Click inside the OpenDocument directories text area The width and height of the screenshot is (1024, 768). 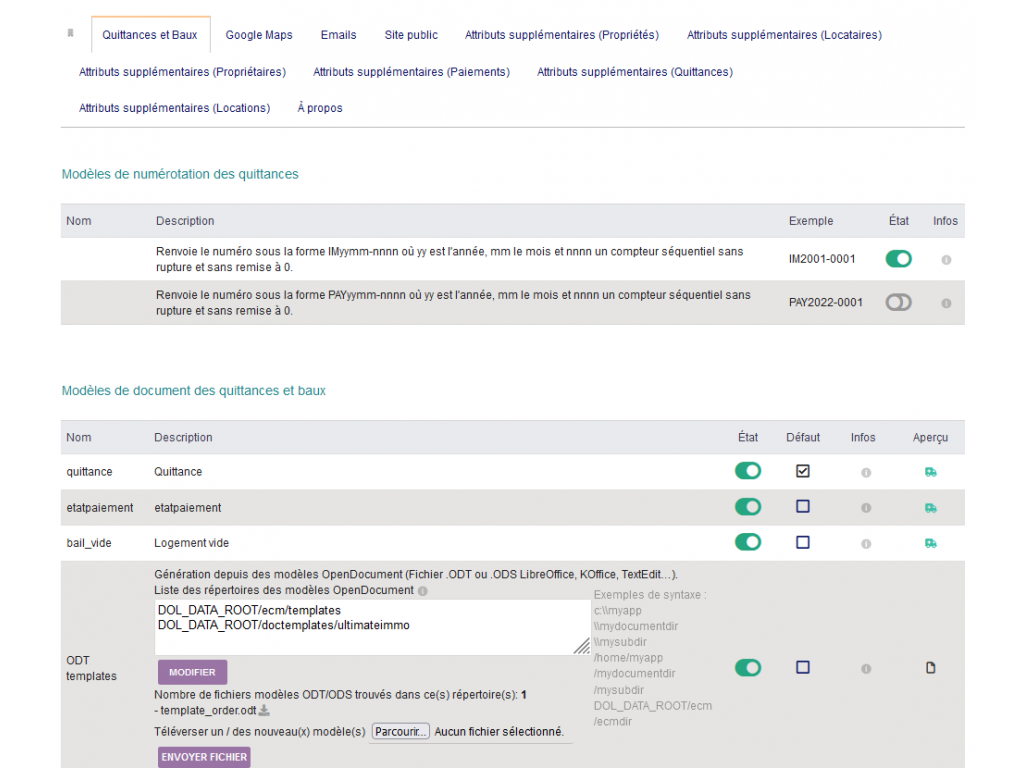pyautogui.click(x=372, y=628)
